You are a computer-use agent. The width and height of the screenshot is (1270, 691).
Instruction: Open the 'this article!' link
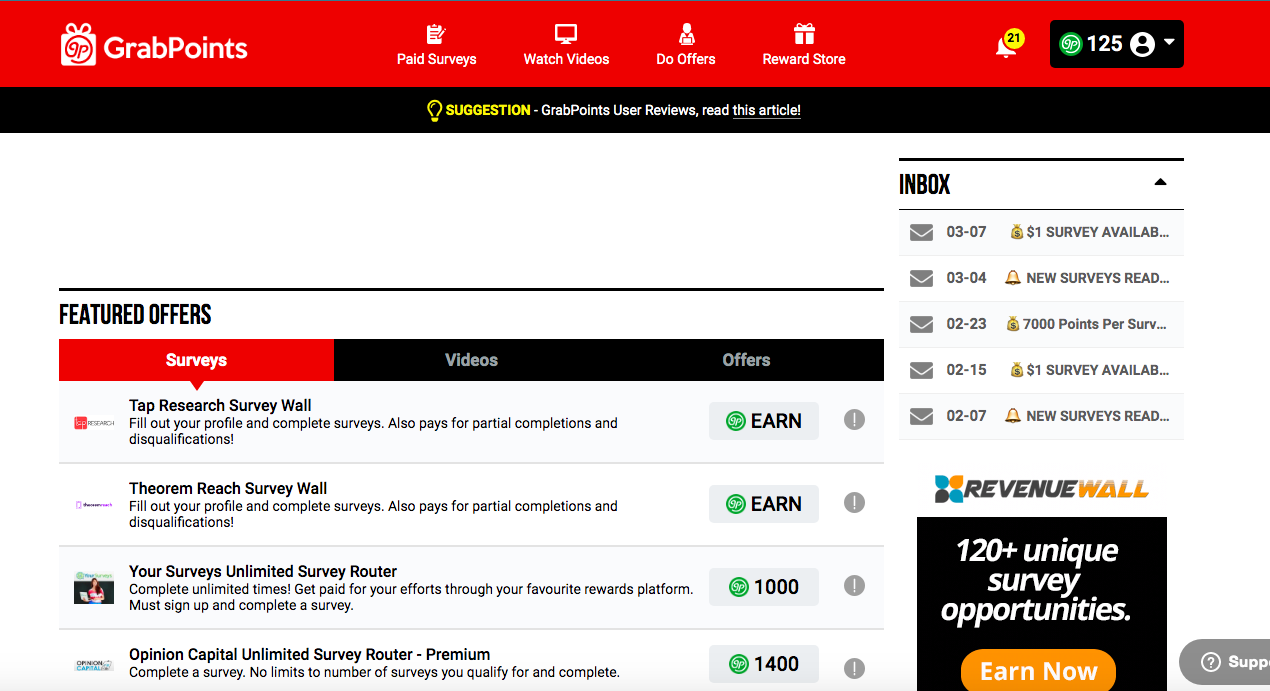(767, 110)
